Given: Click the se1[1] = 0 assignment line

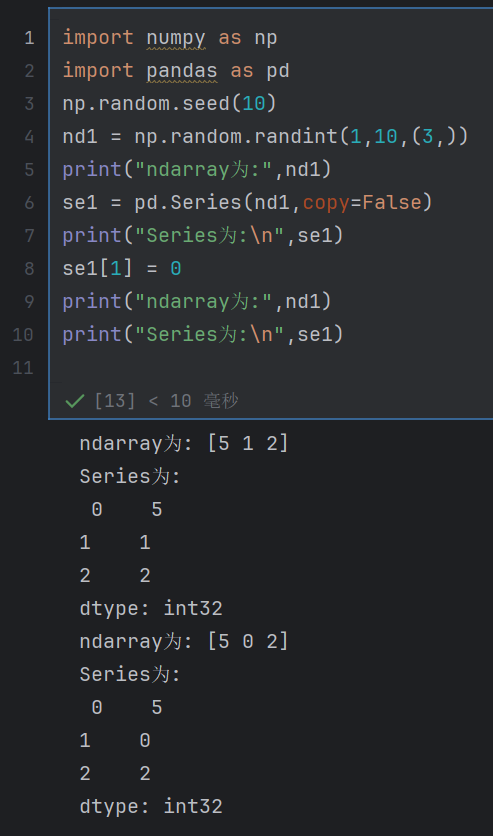Looking at the screenshot, I should tap(122, 269).
